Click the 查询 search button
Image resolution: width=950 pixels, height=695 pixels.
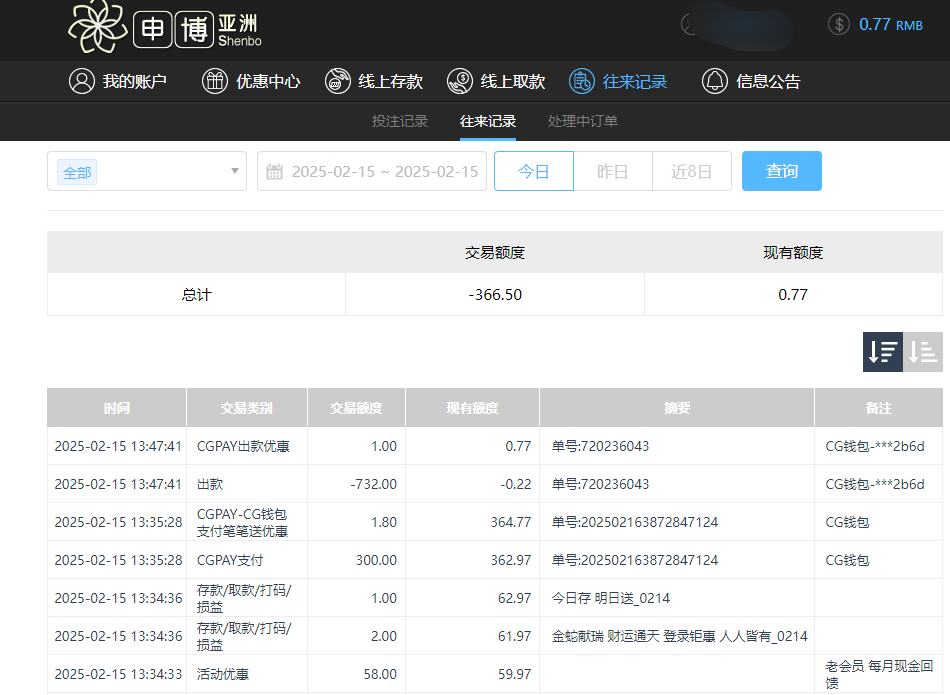[781, 171]
